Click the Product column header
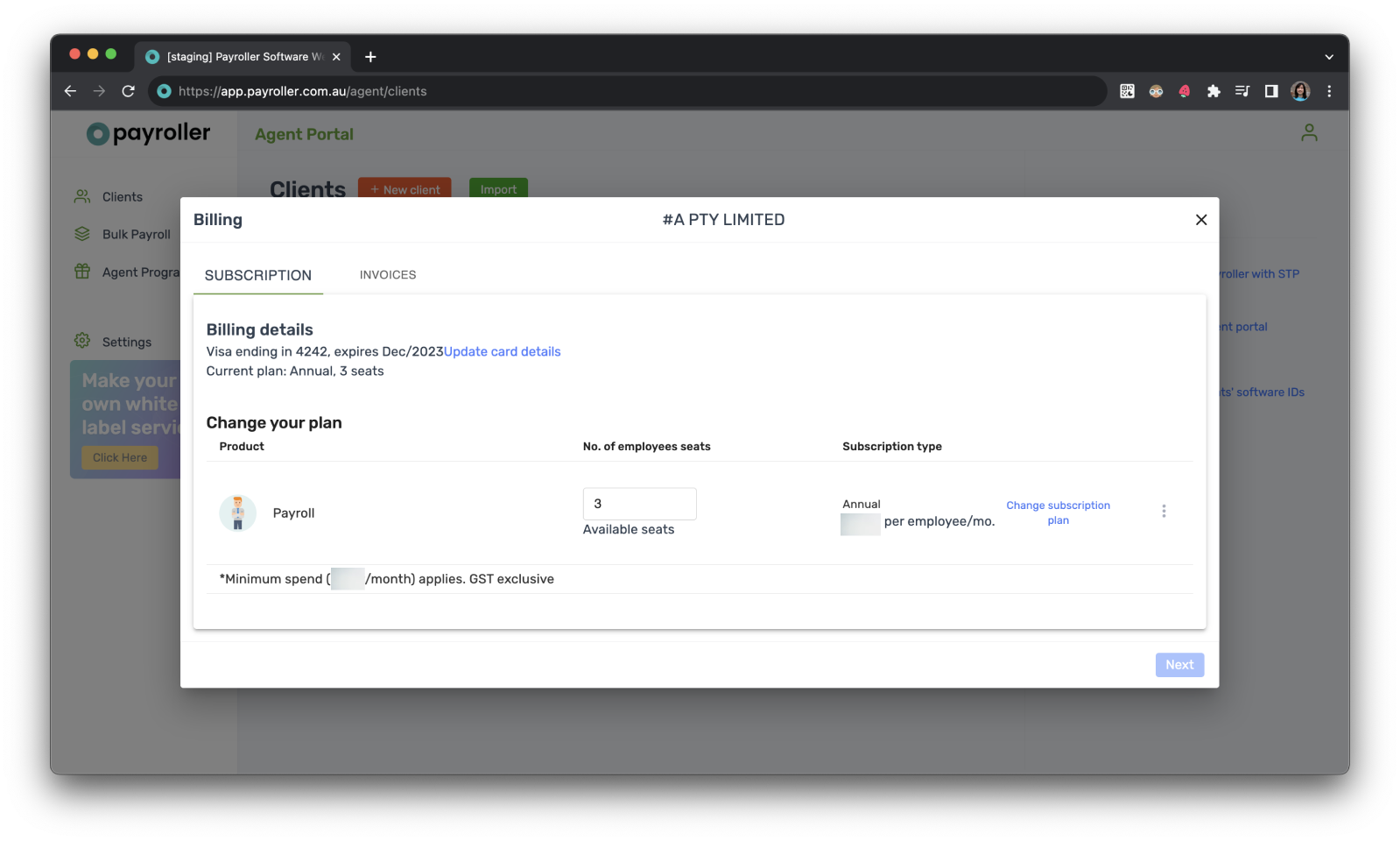This screenshot has height=841, width=1400. click(x=242, y=447)
